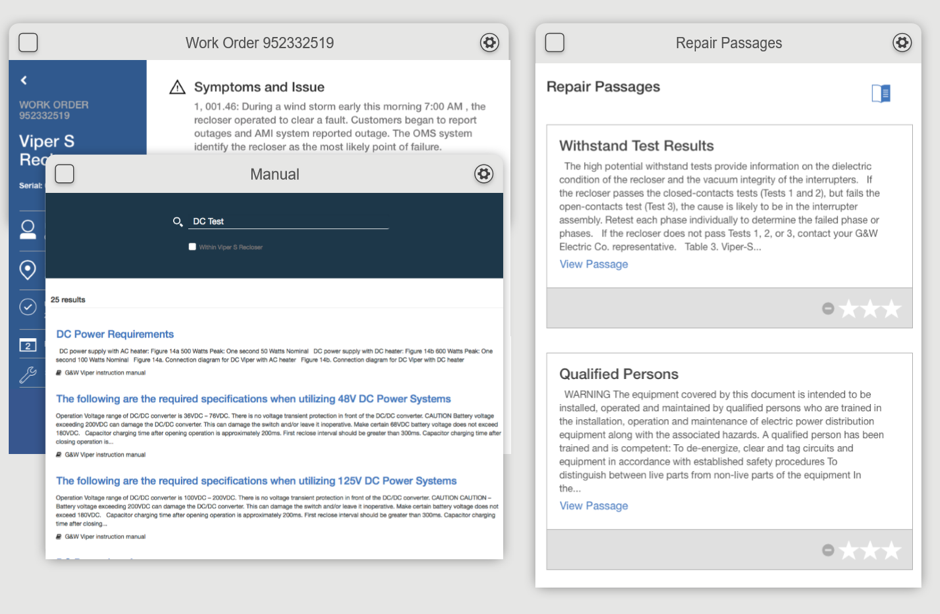Open the location pin icon in sidebar
This screenshot has height=614, width=940.
pyautogui.click(x=28, y=269)
